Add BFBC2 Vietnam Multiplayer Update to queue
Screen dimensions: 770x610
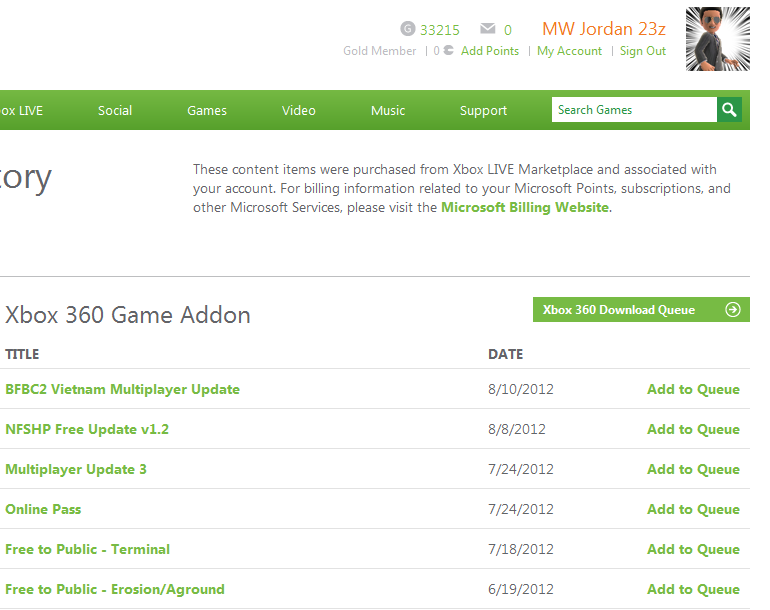coord(693,389)
